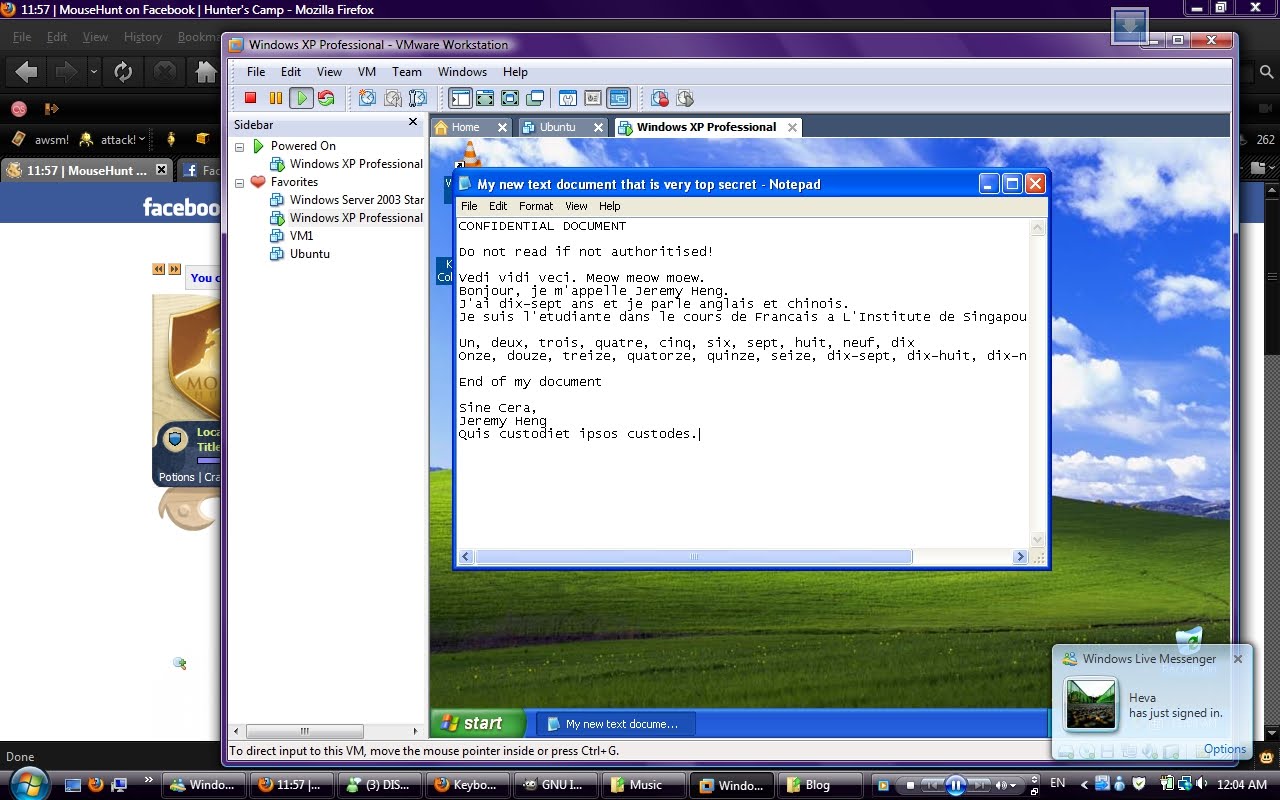This screenshot has width=1280, height=800.
Task: Select Windows XP Professional under Powered On
Action: point(356,164)
